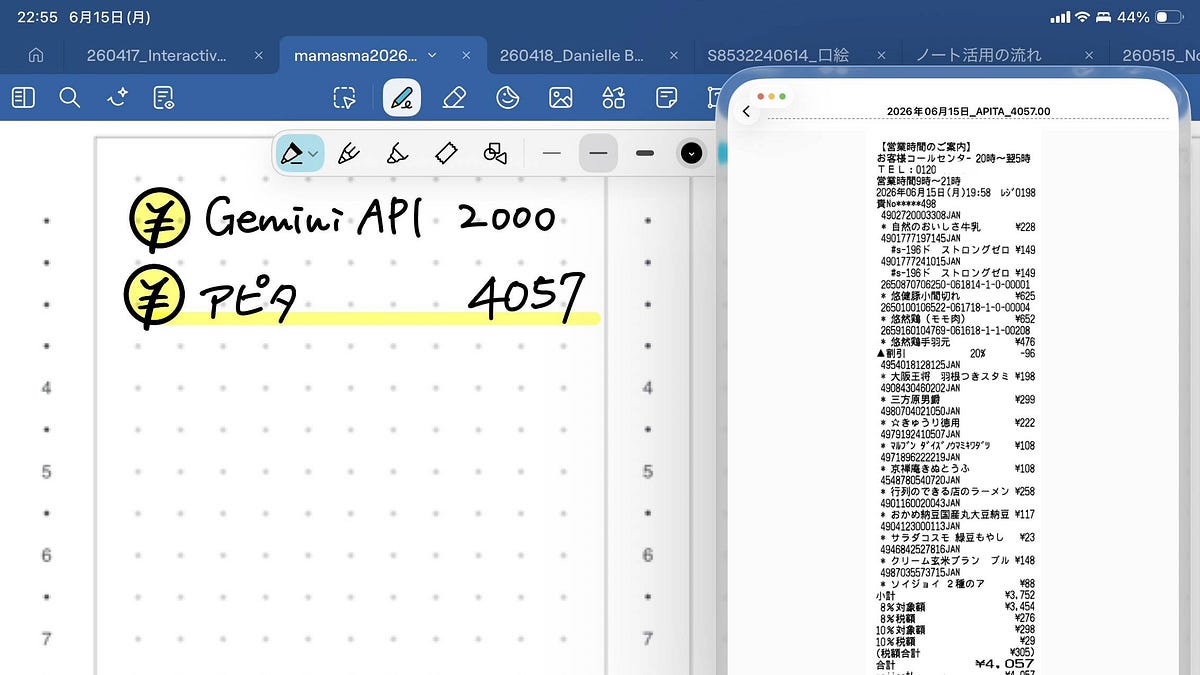This screenshot has height=675, width=1200.
Task: Click the receipt '小計' subtotal line
Action: pos(956,595)
